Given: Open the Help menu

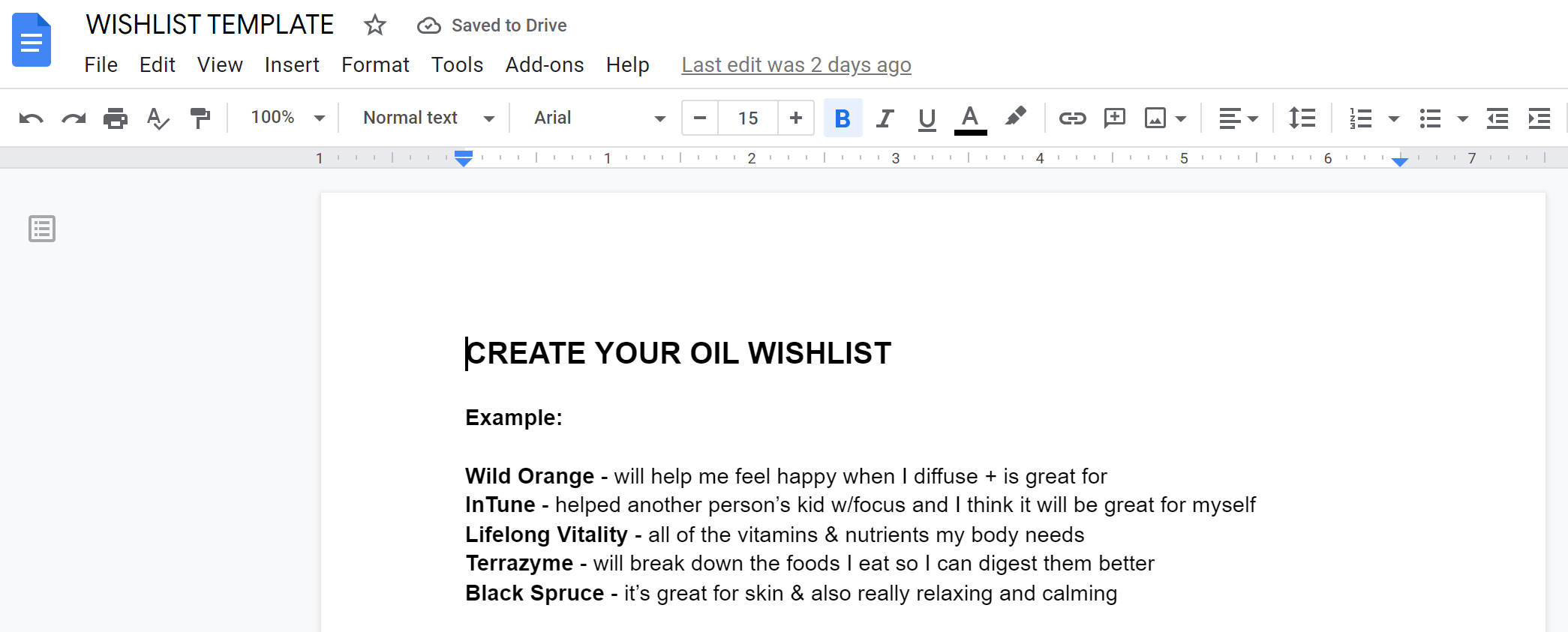Looking at the screenshot, I should click(x=628, y=65).
